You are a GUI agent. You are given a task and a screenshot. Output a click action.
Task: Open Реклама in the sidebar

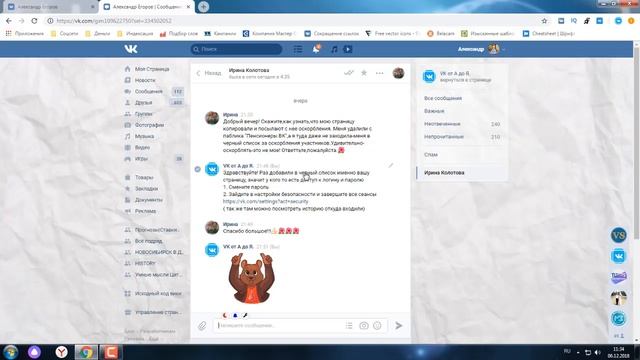point(145,211)
